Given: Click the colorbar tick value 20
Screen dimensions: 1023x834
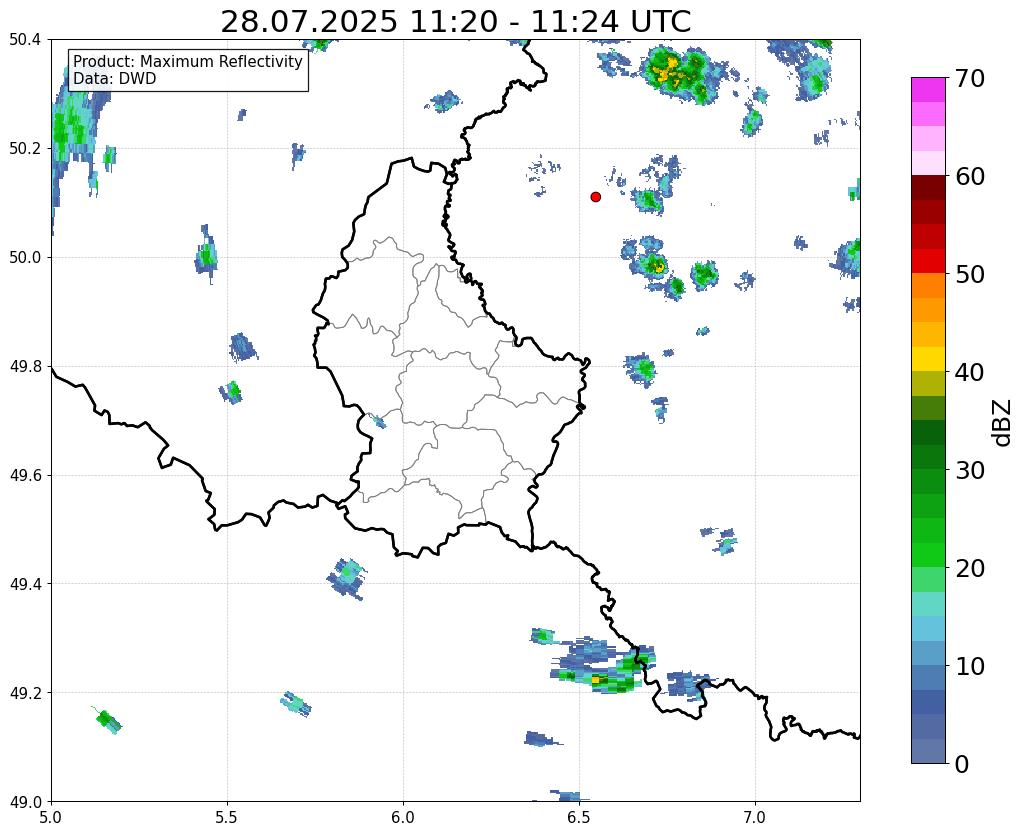Looking at the screenshot, I should 970,568.
